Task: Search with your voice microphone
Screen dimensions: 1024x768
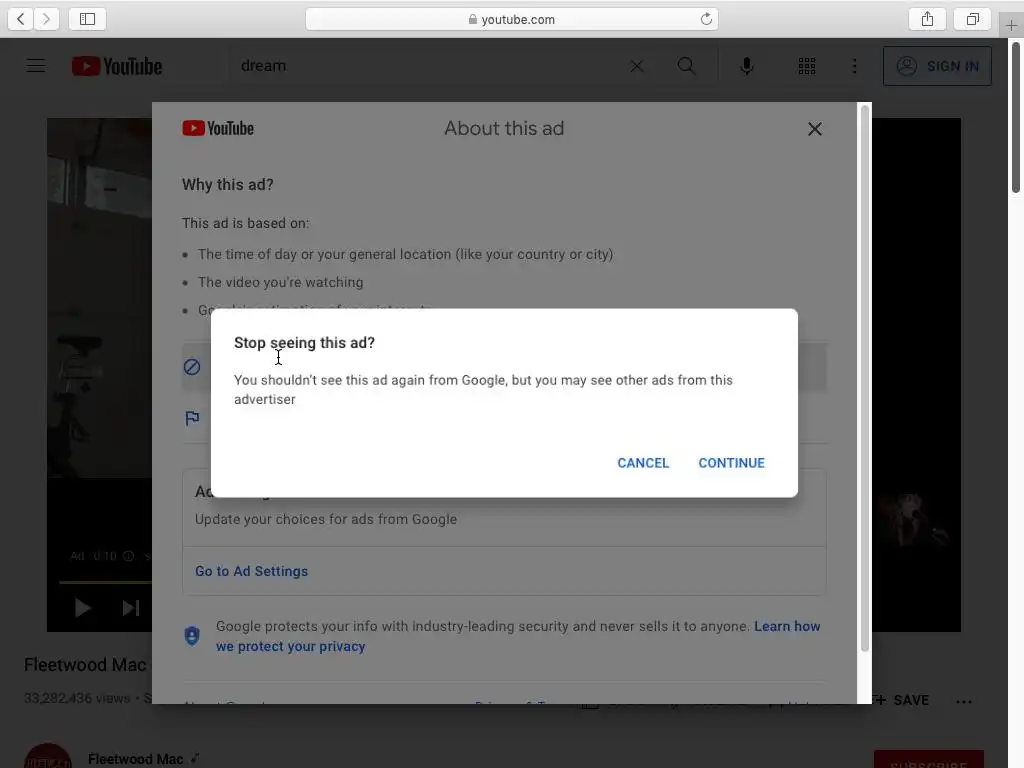Action: point(746,66)
